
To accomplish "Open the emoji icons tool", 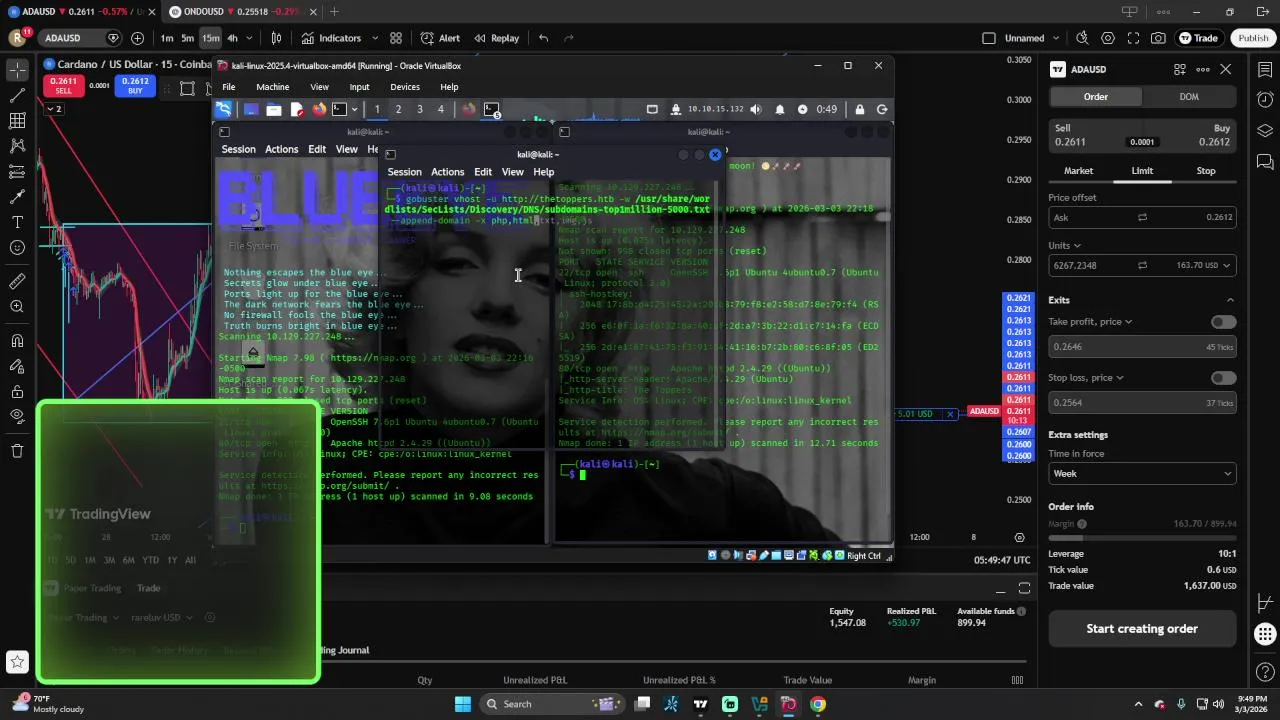I will pos(17,248).
